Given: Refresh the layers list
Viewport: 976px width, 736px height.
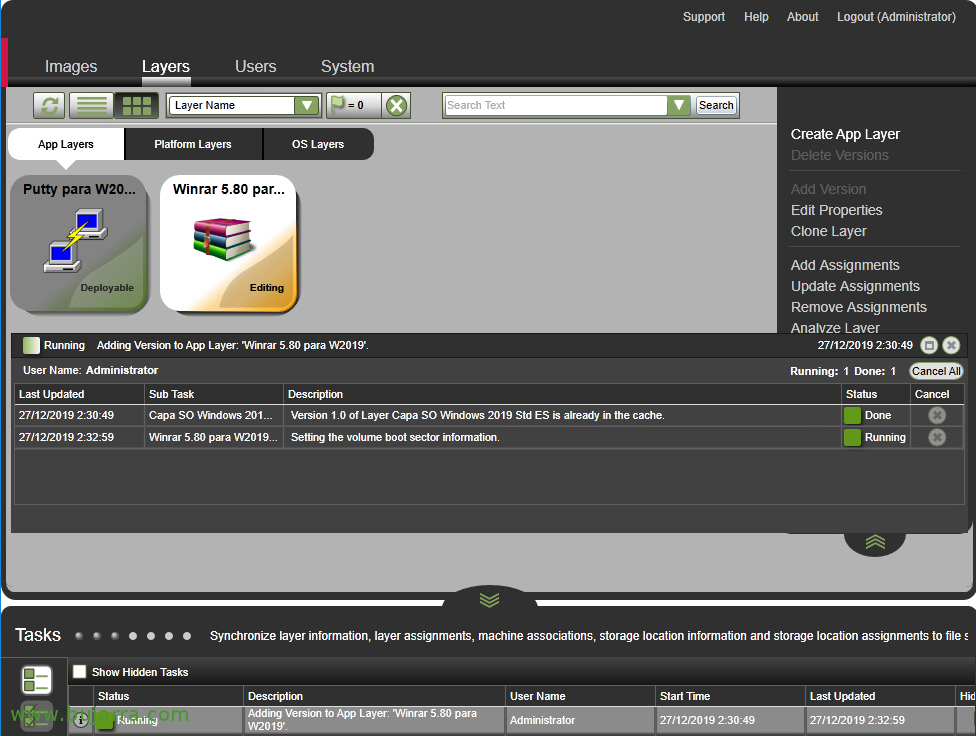Looking at the screenshot, I should 49,105.
